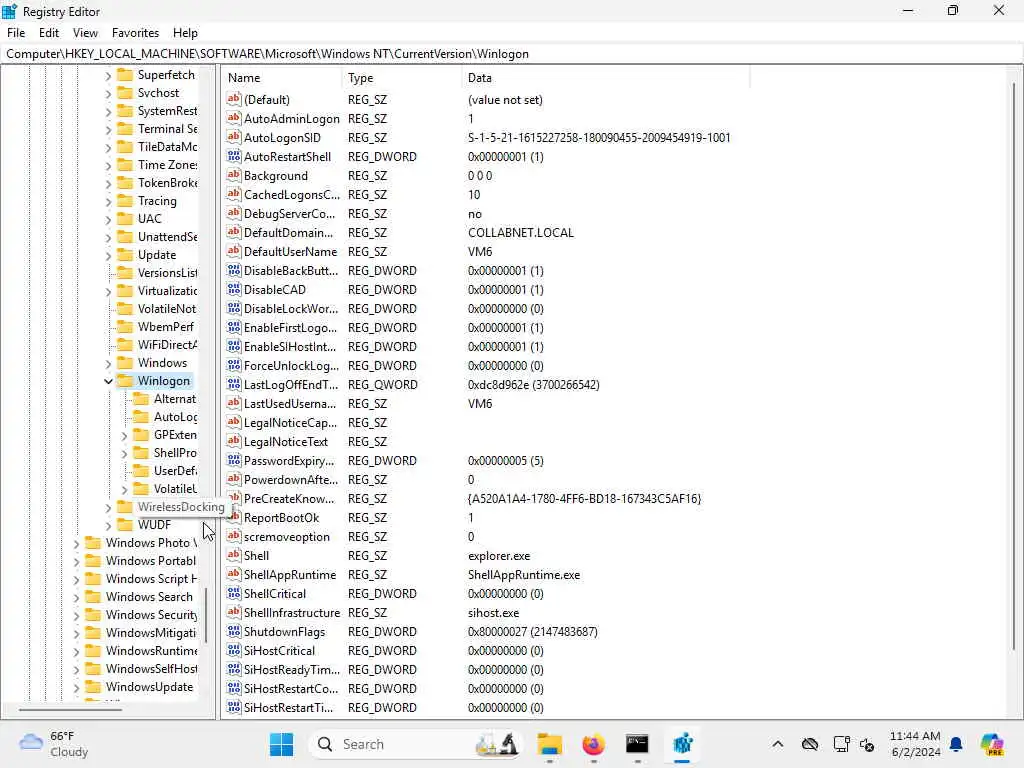
Task: Click the string icon of AutoLogonSID value
Action: pyautogui.click(x=234, y=137)
